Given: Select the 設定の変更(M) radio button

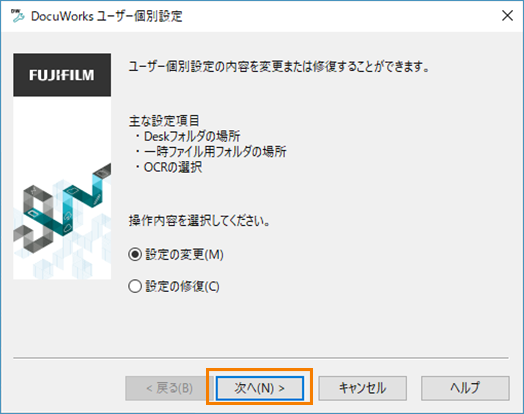Looking at the screenshot, I should coord(135,255).
